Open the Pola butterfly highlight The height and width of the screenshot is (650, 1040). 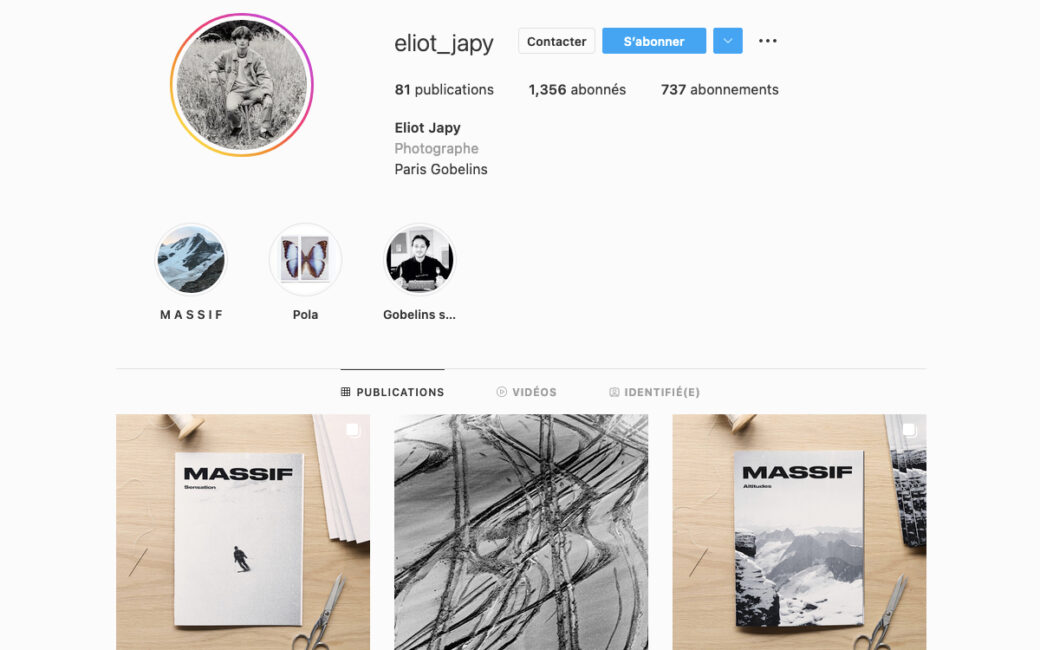click(x=305, y=259)
